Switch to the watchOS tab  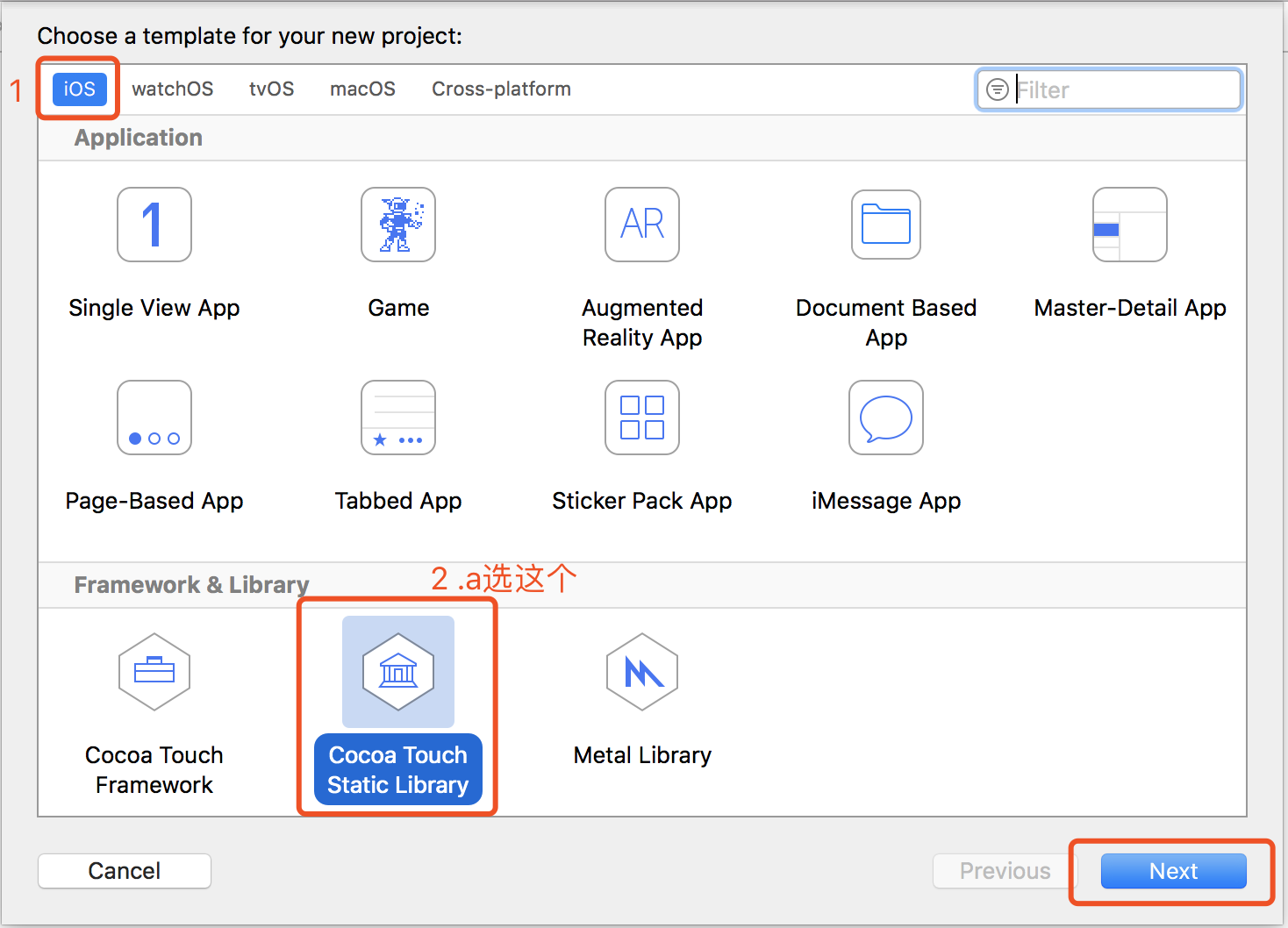click(x=173, y=89)
